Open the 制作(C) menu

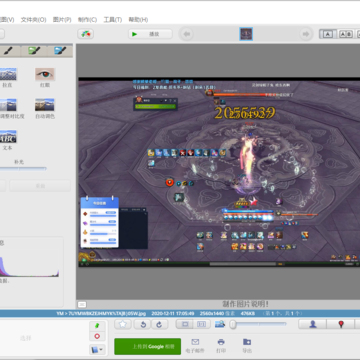87,20
